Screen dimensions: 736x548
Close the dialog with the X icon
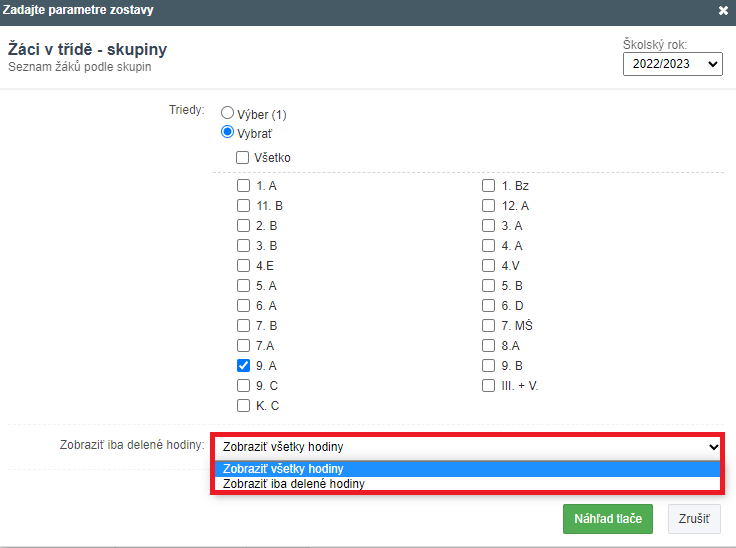tap(723, 10)
